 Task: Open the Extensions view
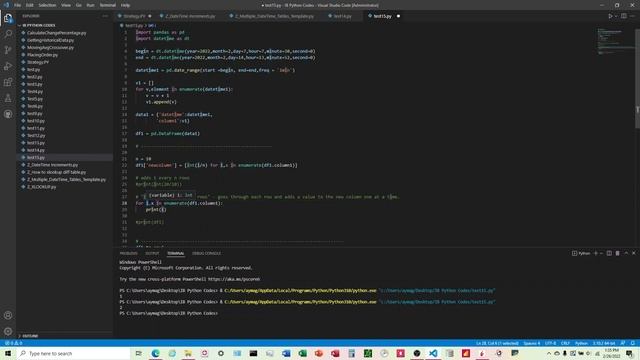click(8, 82)
